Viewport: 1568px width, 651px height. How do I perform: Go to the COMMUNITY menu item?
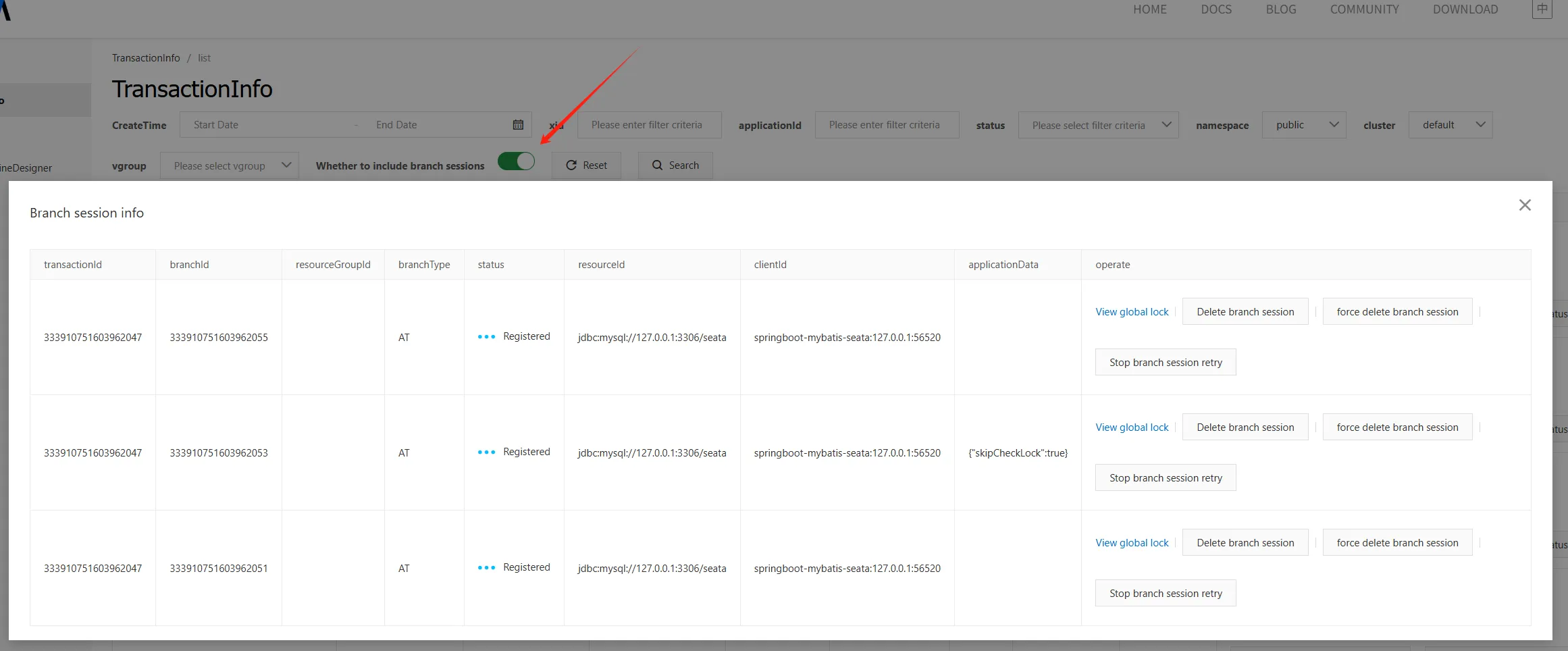click(x=1364, y=9)
